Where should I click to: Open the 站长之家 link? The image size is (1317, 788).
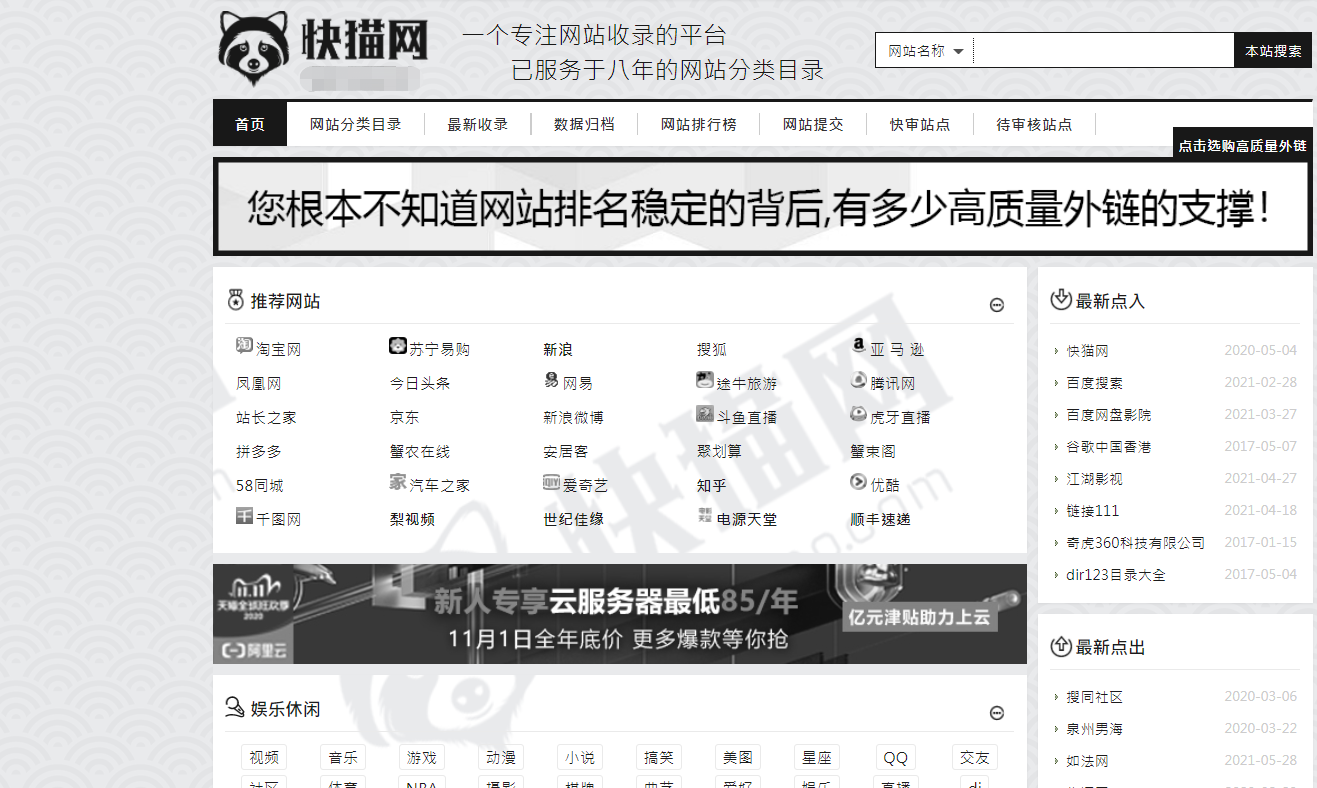[x=266, y=418]
